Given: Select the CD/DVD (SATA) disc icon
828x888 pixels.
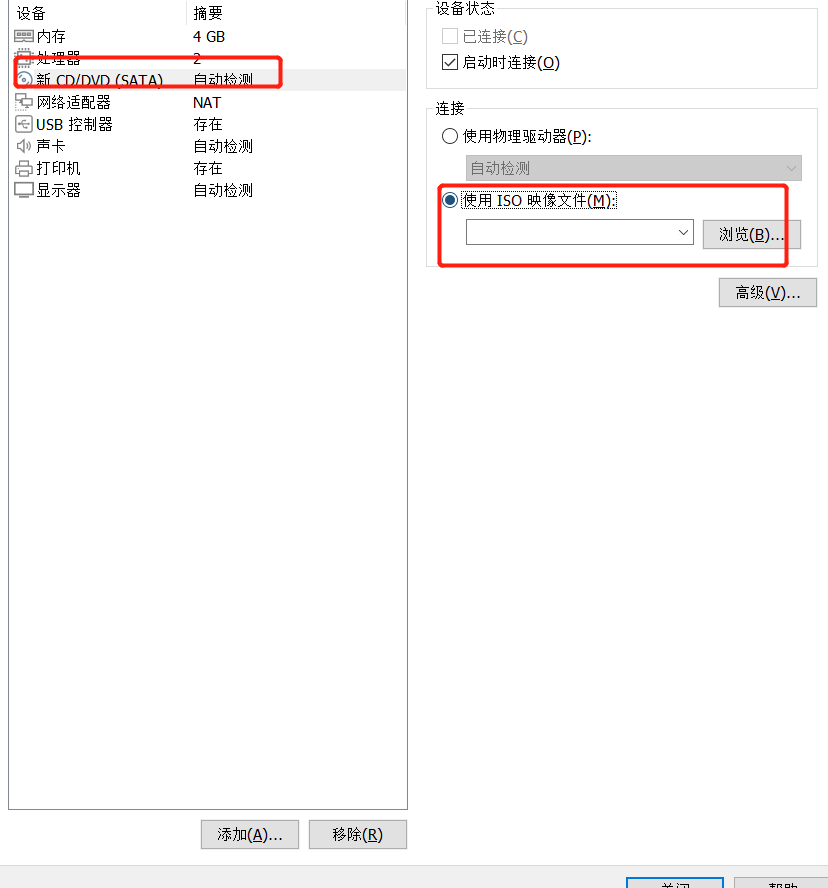Looking at the screenshot, I should point(23,80).
